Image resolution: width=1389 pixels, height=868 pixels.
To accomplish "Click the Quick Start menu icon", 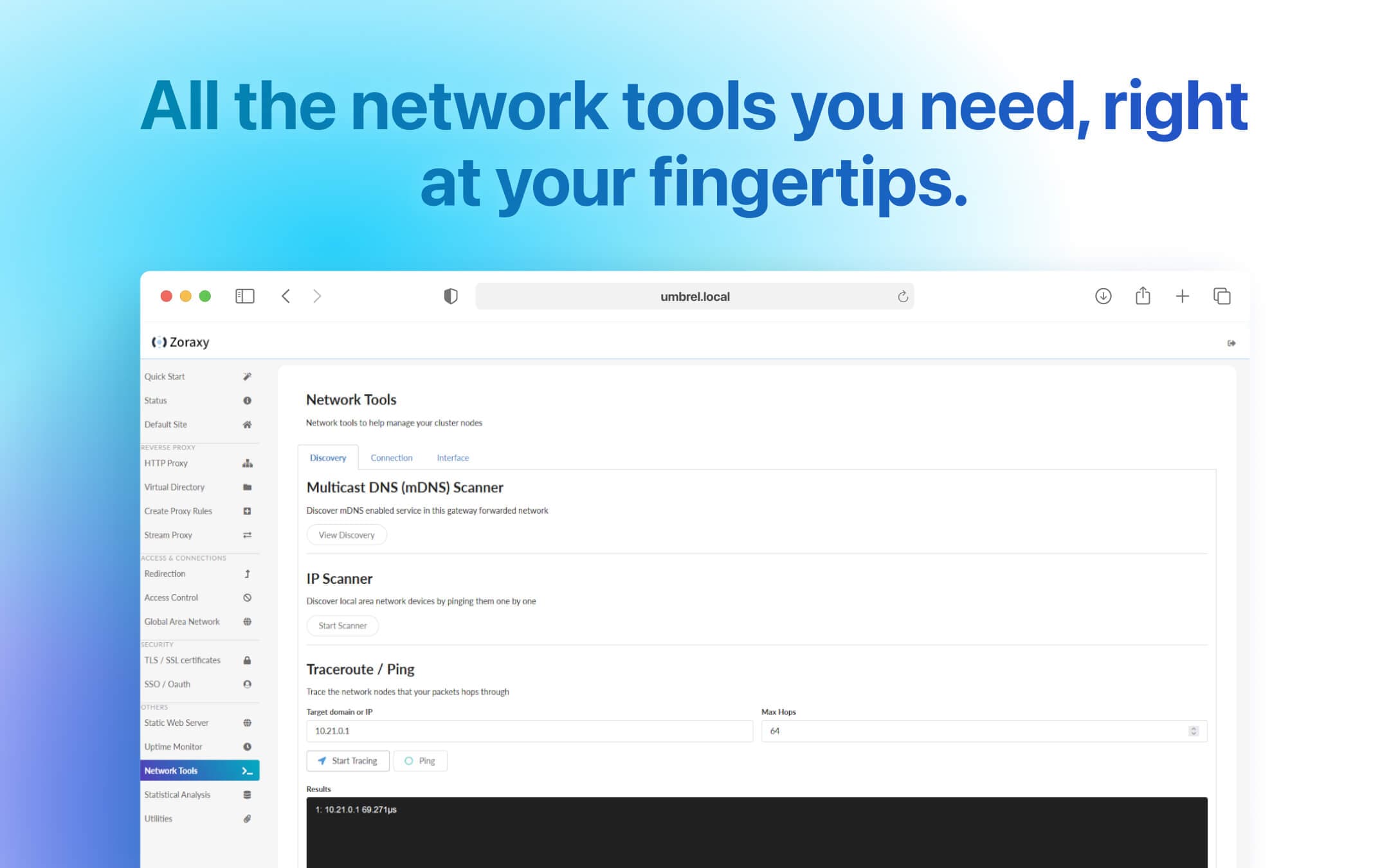I will (x=247, y=375).
